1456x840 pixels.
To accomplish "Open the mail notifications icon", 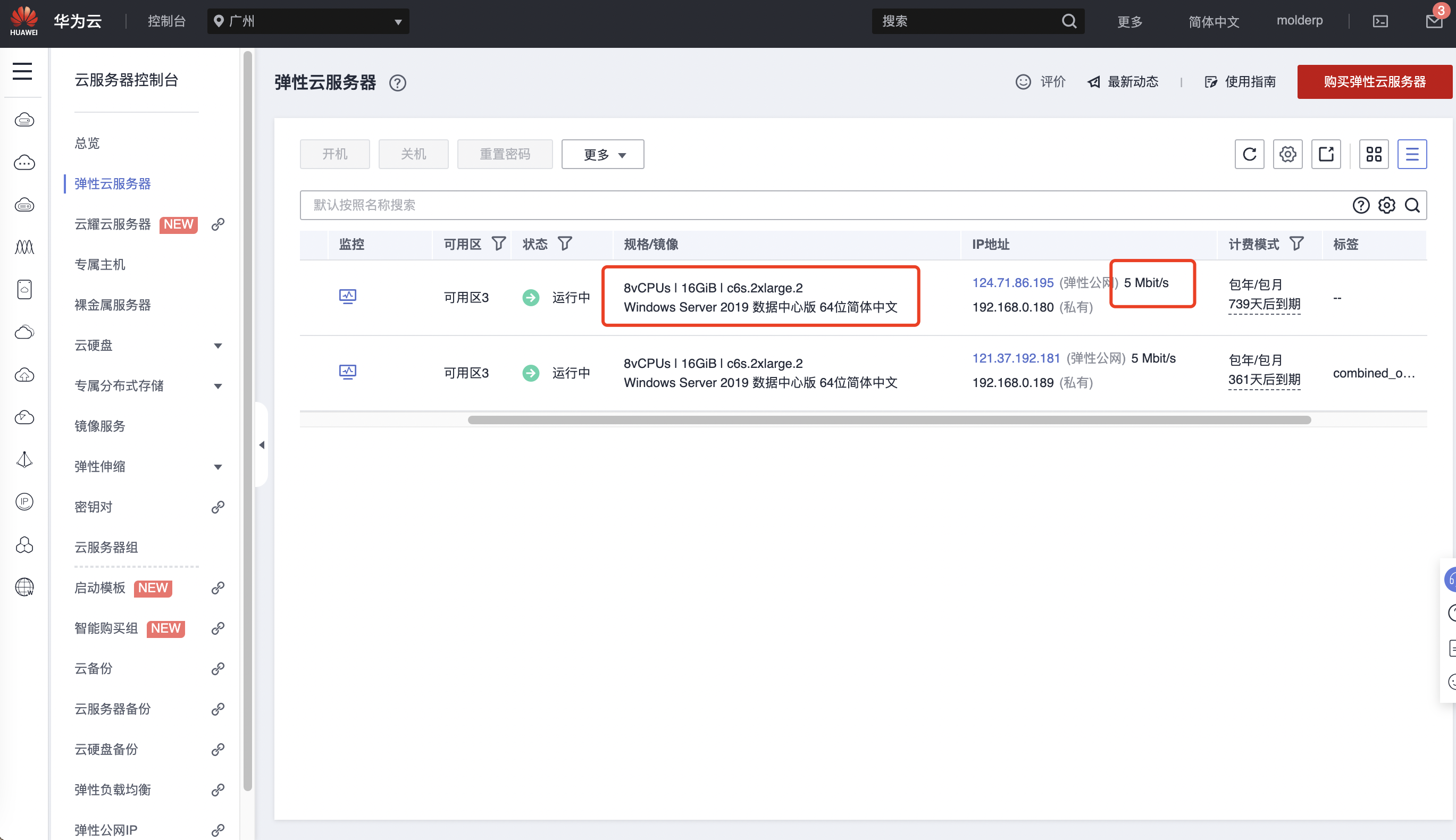I will [x=1434, y=21].
